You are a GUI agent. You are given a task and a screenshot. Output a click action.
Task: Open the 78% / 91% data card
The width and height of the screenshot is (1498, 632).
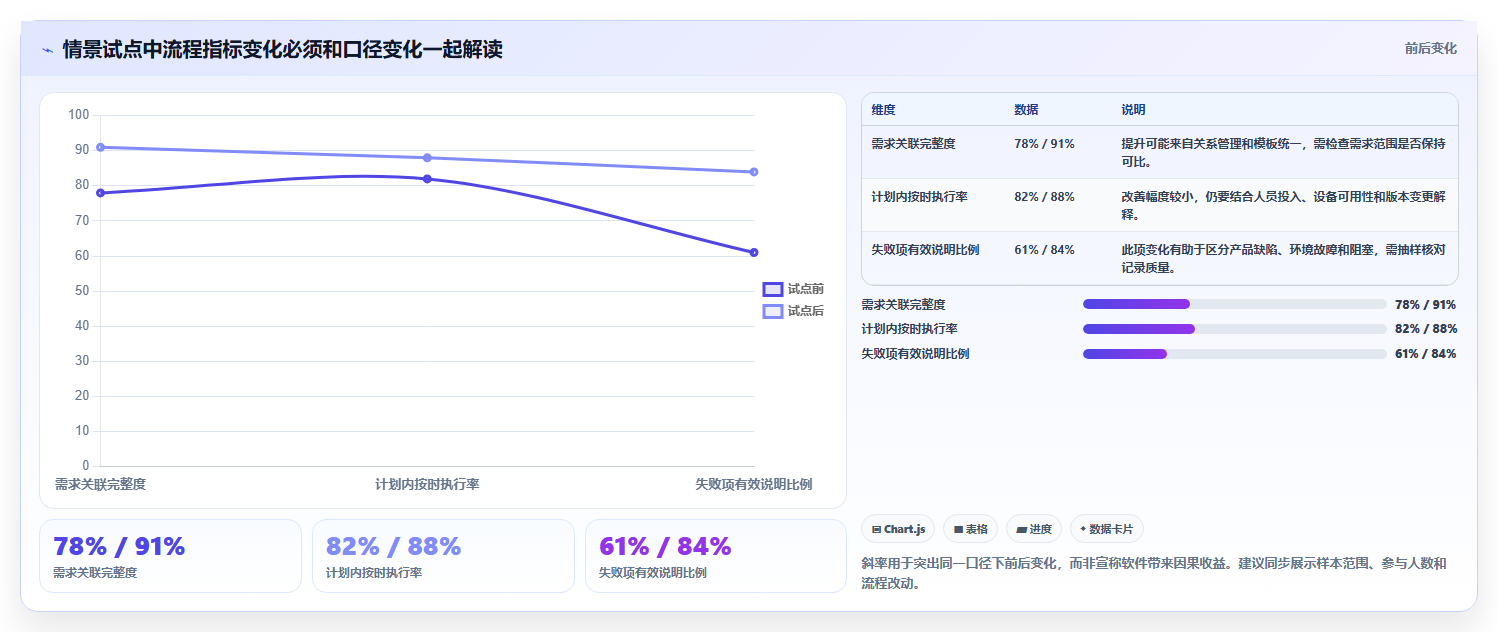tap(170, 556)
